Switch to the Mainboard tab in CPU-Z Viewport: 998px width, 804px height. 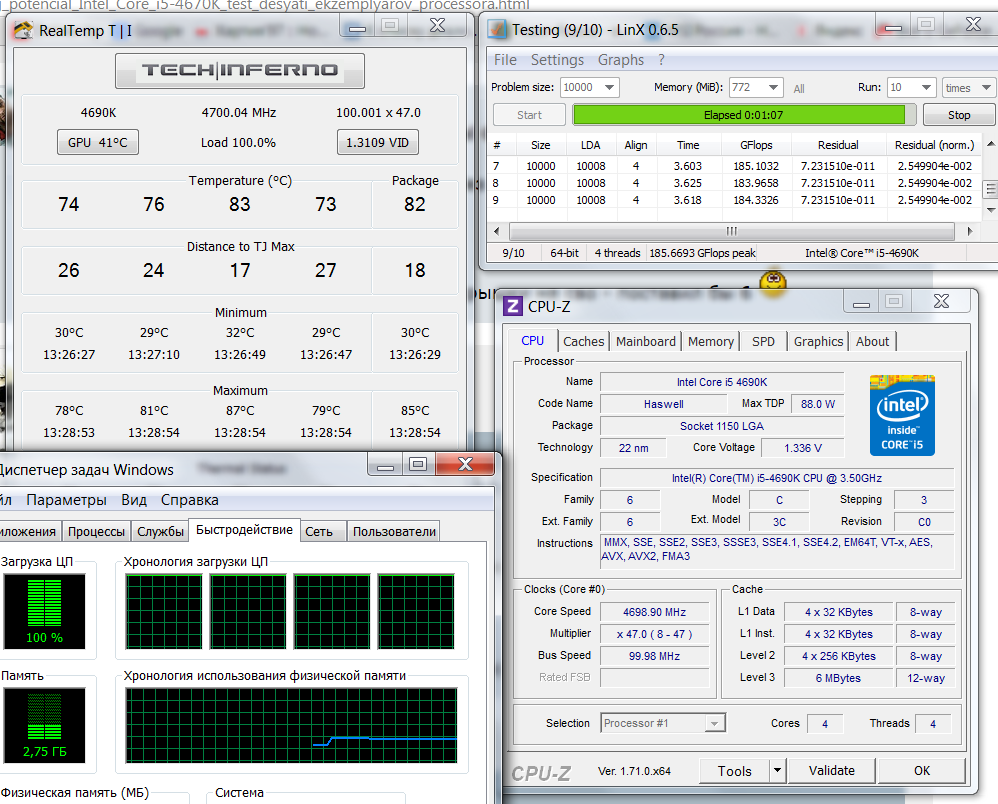coord(645,342)
